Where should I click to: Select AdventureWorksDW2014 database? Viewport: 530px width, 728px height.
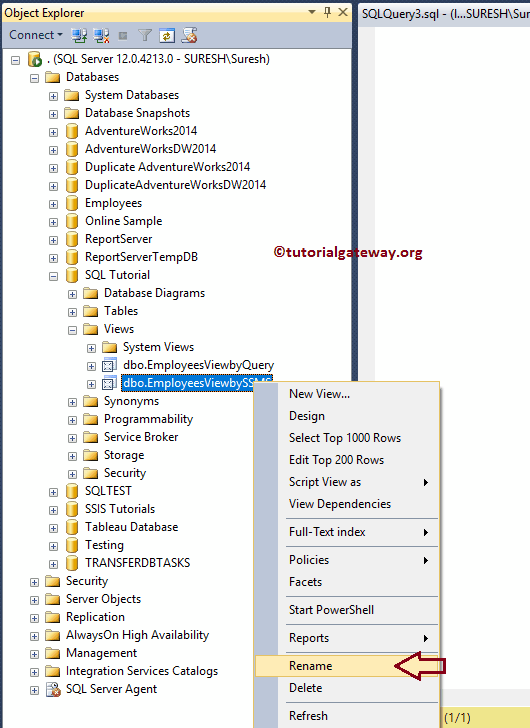coord(150,149)
